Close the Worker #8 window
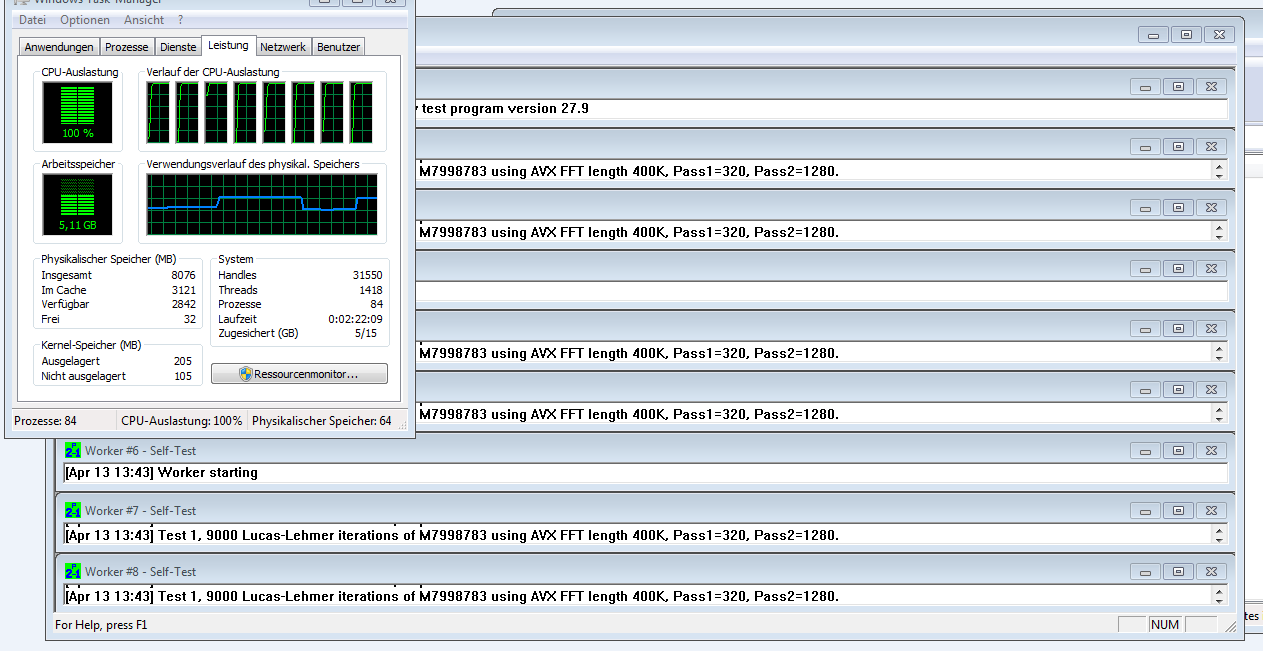The height and width of the screenshot is (651, 1263). [x=1210, y=572]
